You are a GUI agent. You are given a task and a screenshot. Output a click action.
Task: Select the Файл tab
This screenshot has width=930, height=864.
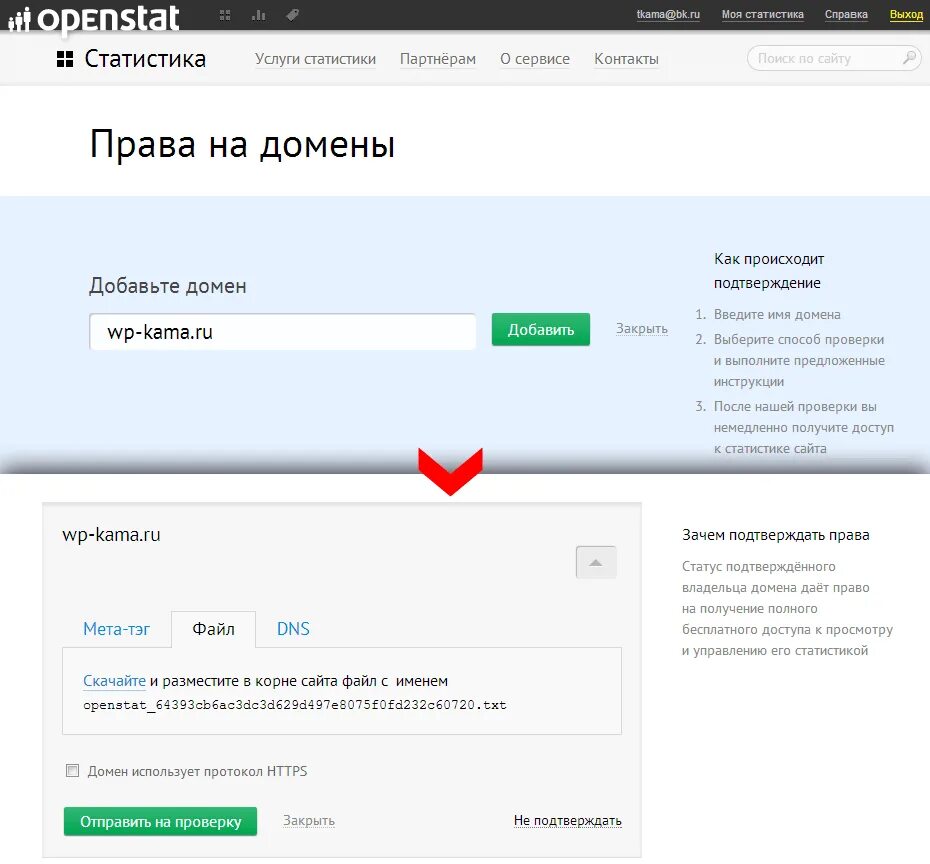(x=214, y=629)
